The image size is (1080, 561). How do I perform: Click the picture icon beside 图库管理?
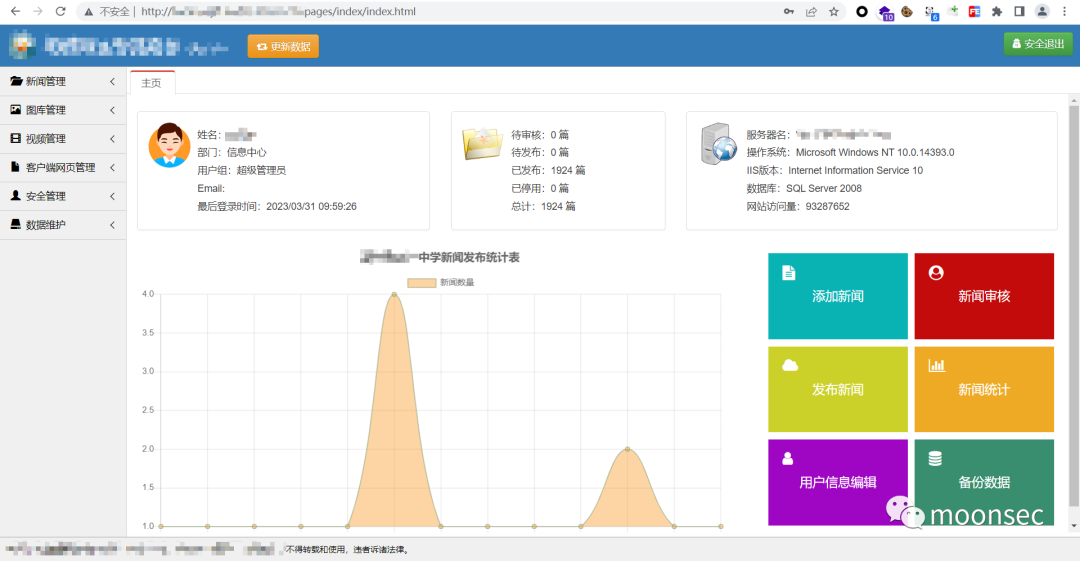(16, 110)
